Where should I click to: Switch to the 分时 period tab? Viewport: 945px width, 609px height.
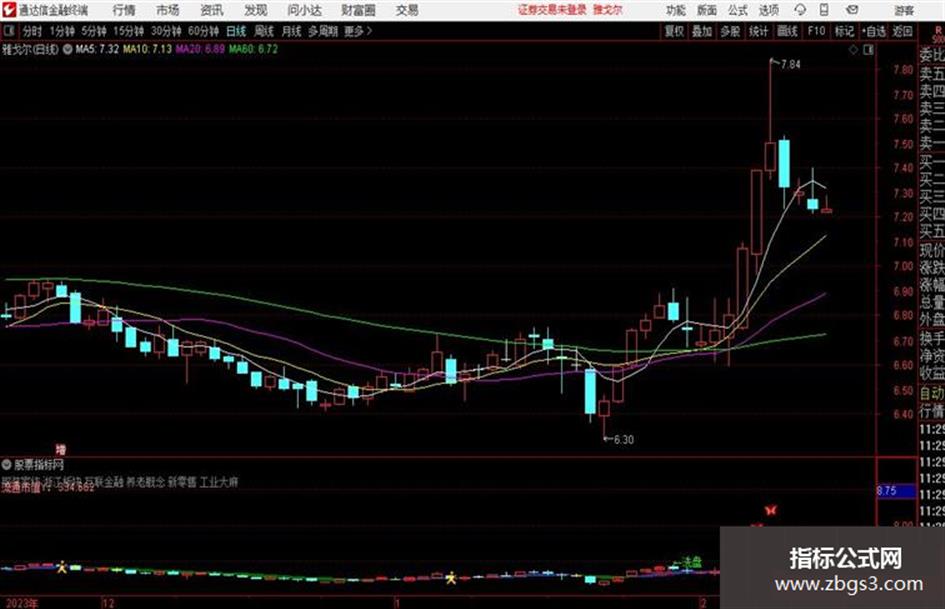pos(32,31)
